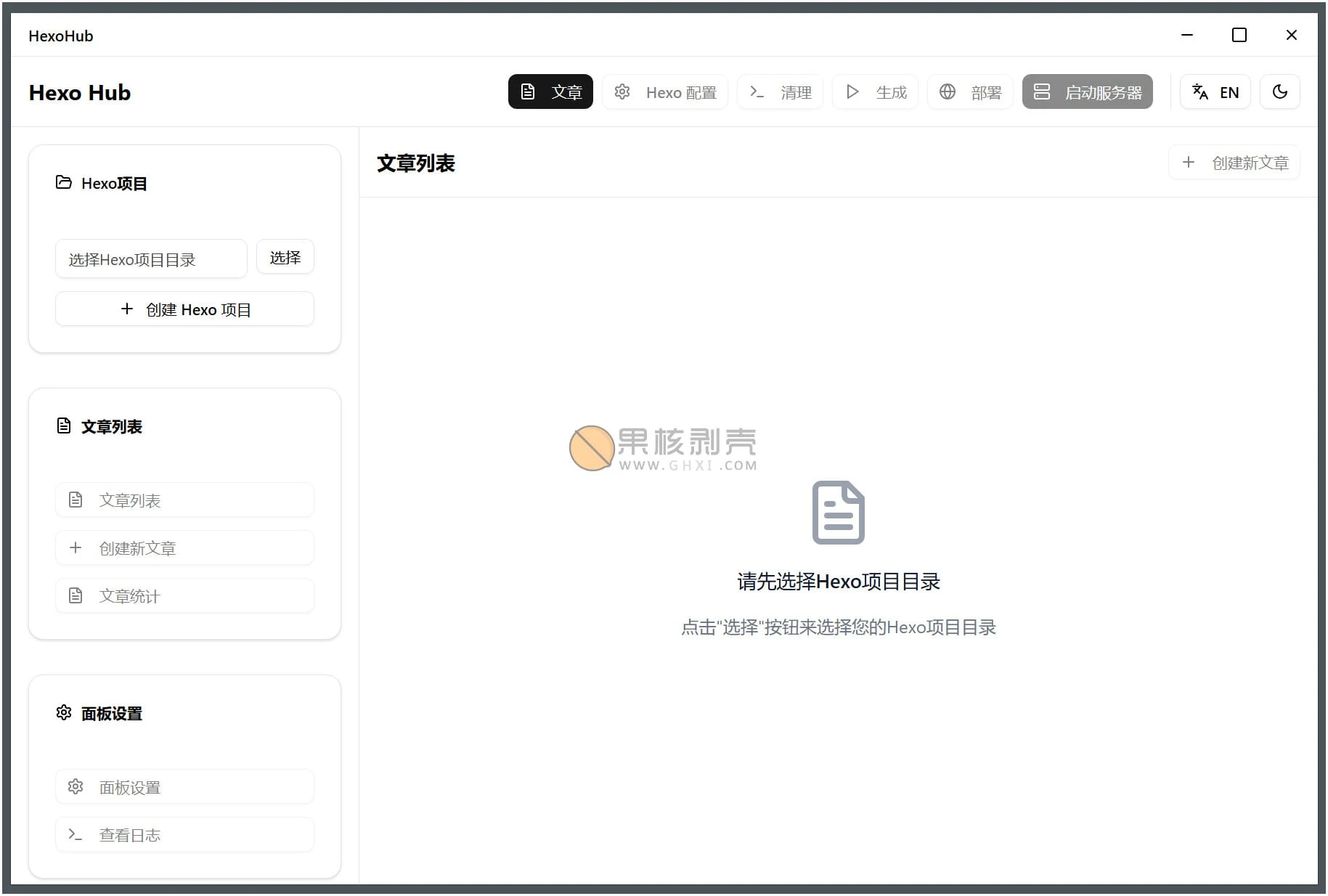Select 创建新文章 in the sidebar
This screenshot has width=1328, height=896.
(x=184, y=548)
